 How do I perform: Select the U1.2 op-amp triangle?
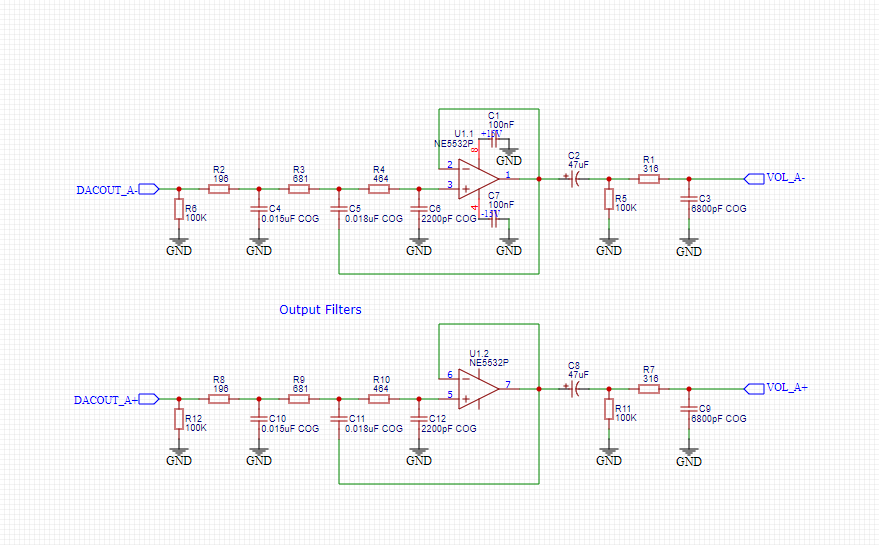click(x=478, y=389)
